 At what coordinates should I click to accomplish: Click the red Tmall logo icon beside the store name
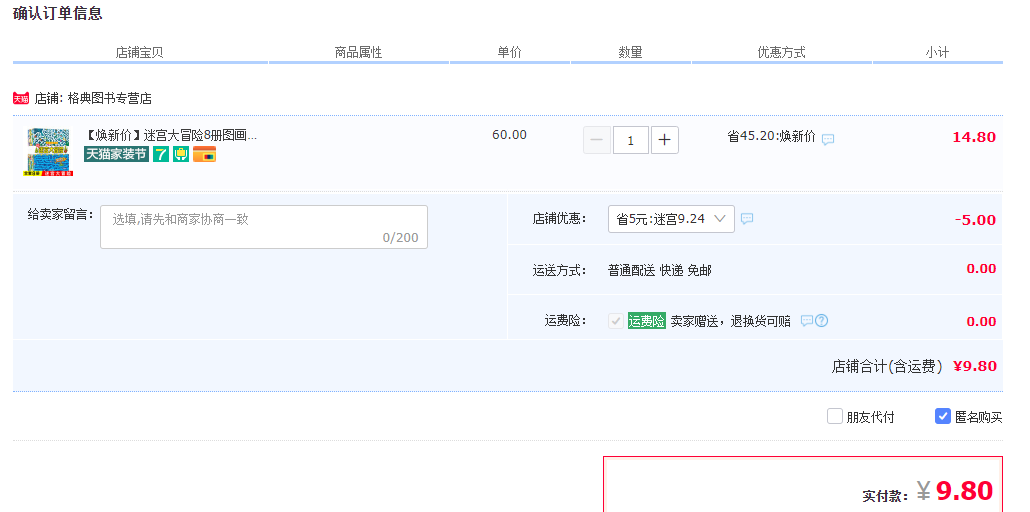coord(21,99)
